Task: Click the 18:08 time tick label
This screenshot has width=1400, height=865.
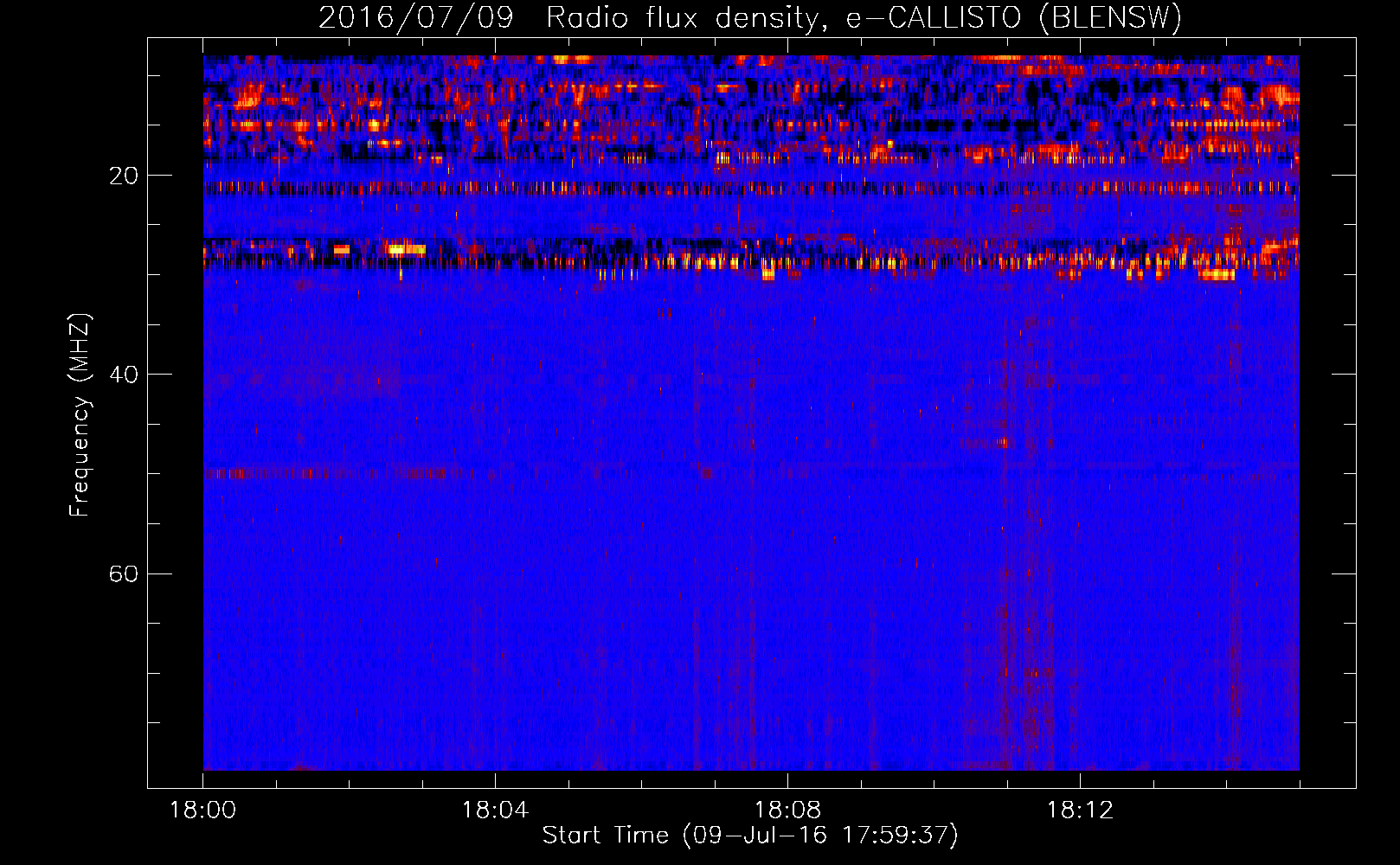Action: [x=787, y=811]
